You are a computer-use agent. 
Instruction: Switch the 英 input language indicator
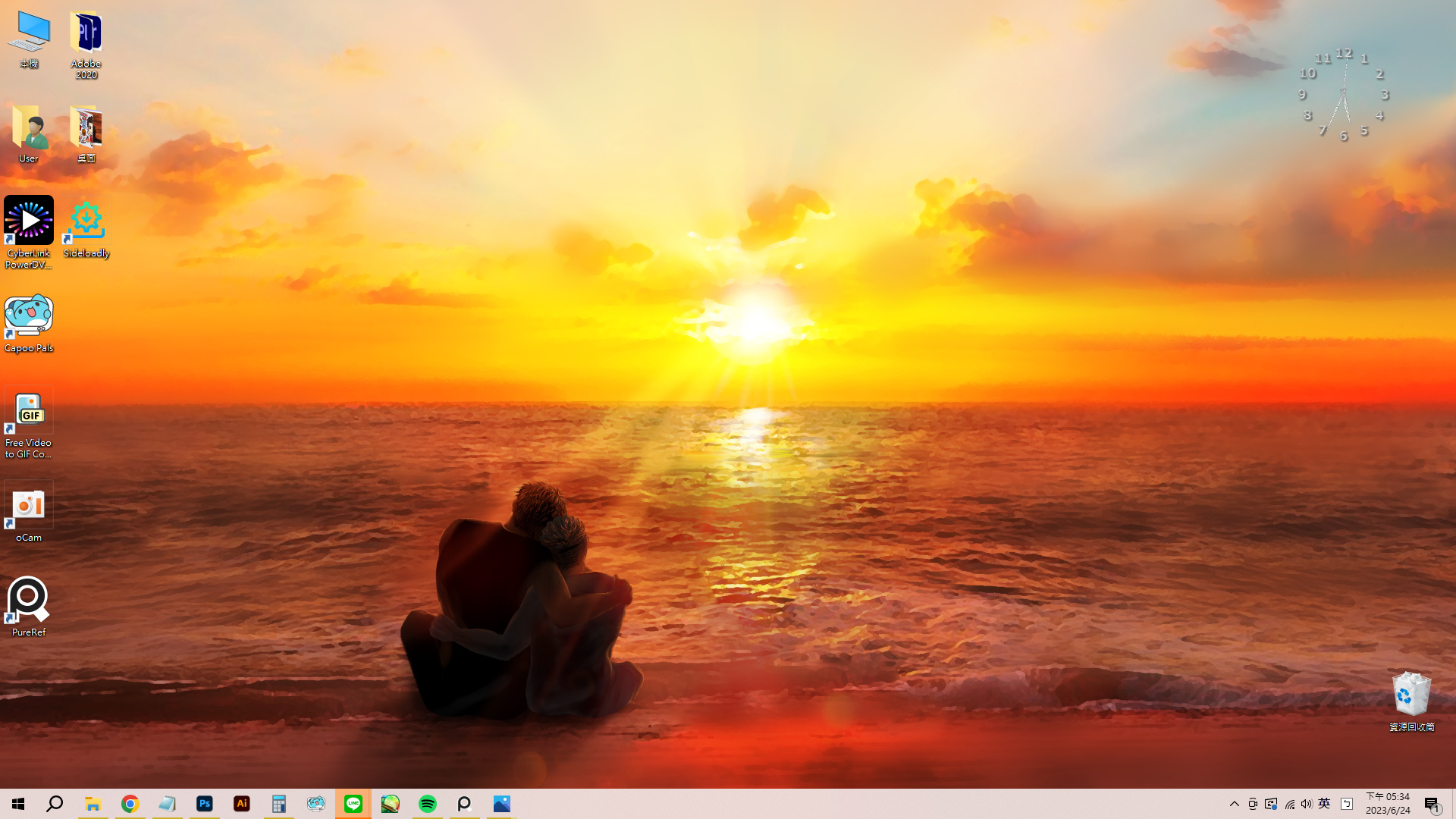pyautogui.click(x=1324, y=804)
